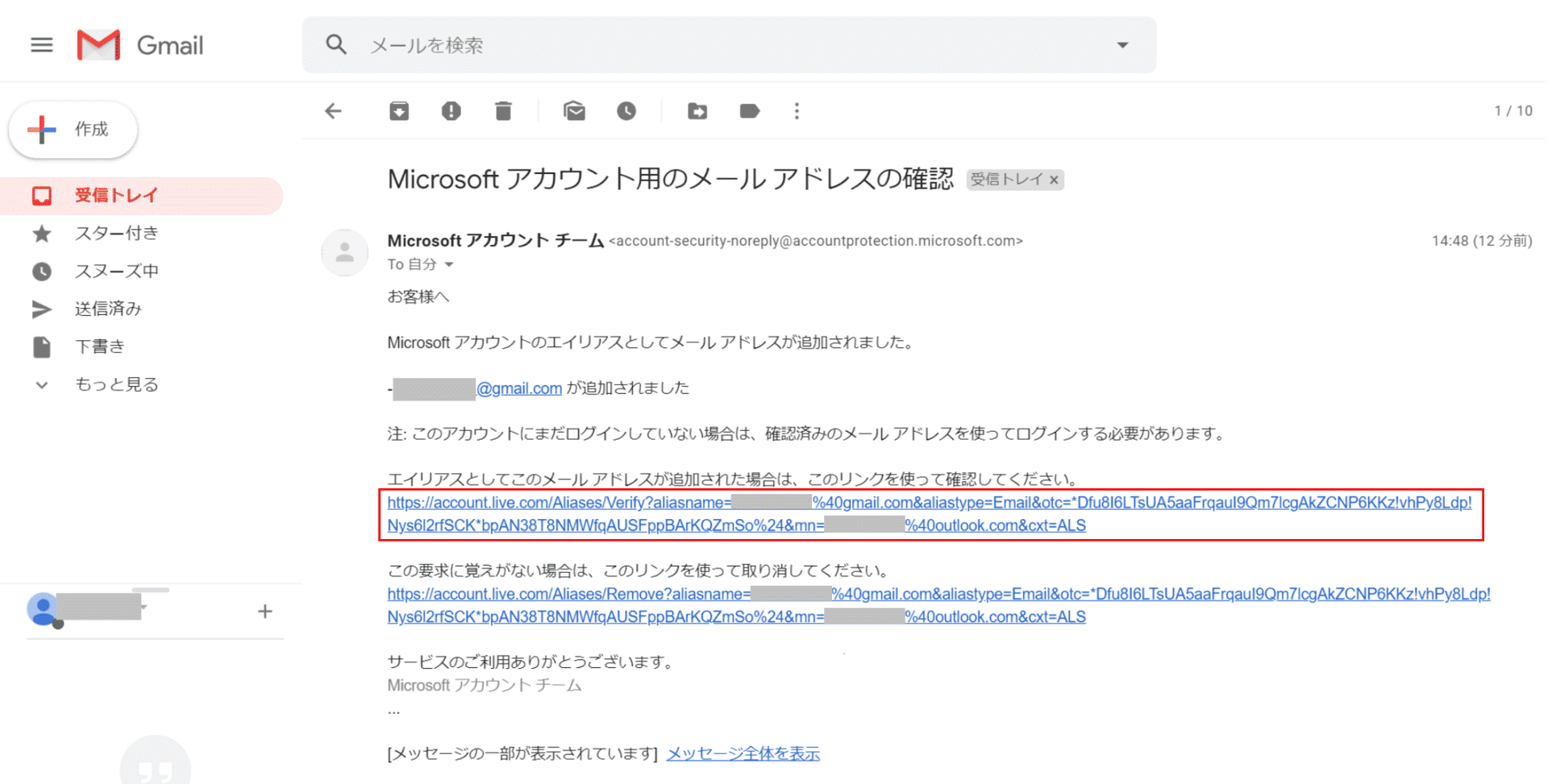Image resolution: width=1548 pixels, height=784 pixels.
Task: Open 受信トレイ inbox folder
Action: pos(142,196)
